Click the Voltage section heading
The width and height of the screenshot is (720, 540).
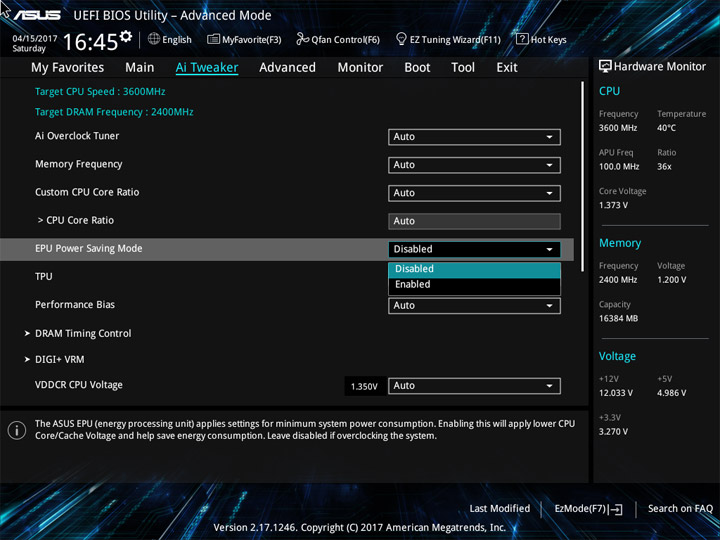(617, 356)
